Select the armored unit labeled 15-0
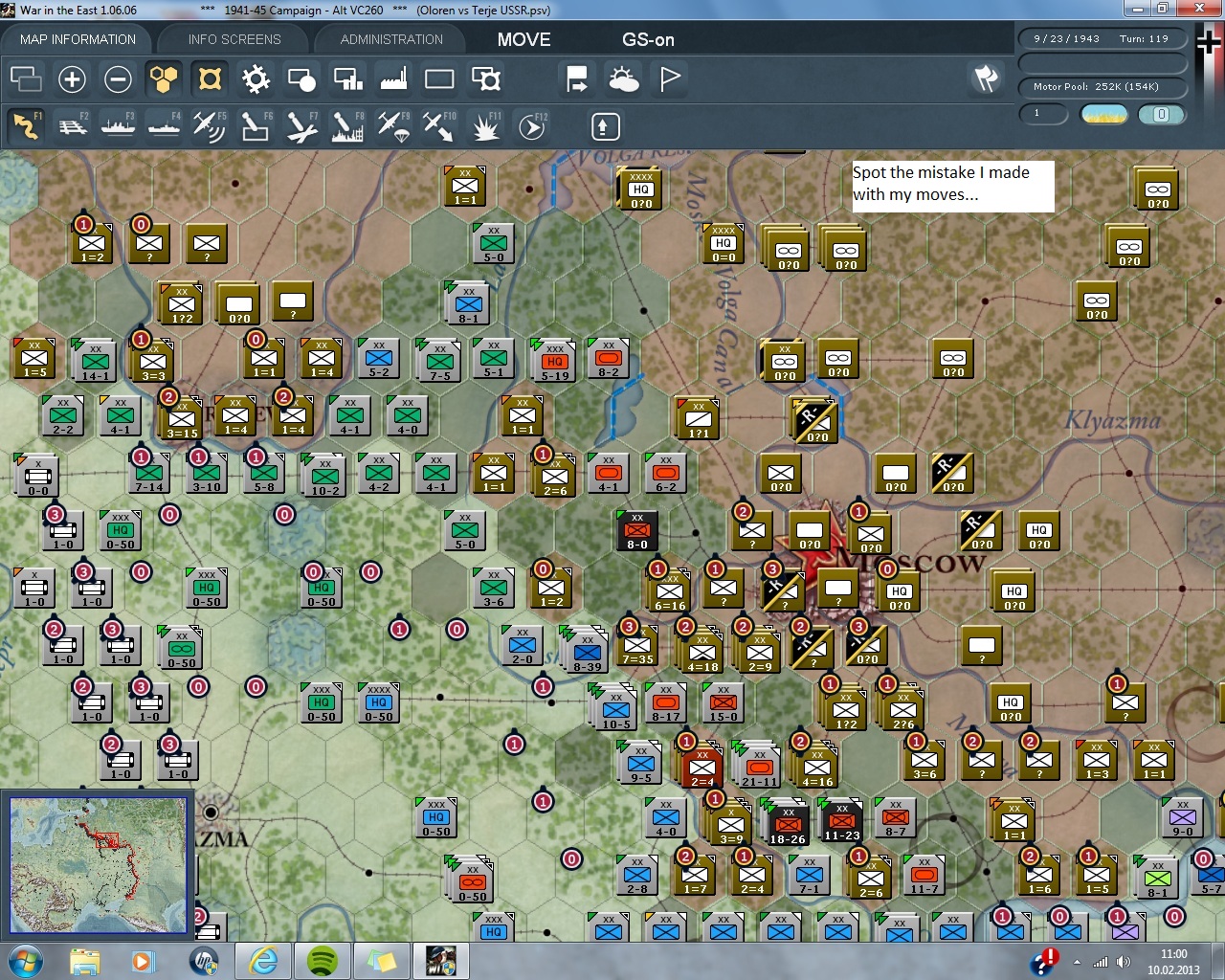 (x=724, y=702)
